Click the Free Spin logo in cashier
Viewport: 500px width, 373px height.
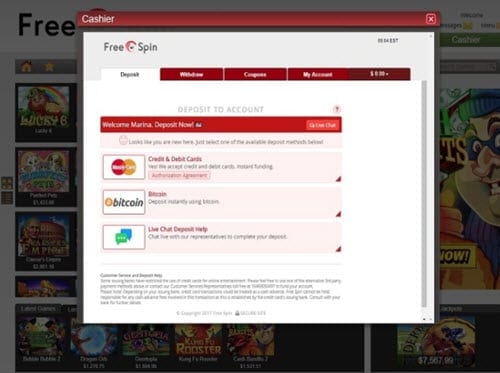pyautogui.click(x=130, y=47)
